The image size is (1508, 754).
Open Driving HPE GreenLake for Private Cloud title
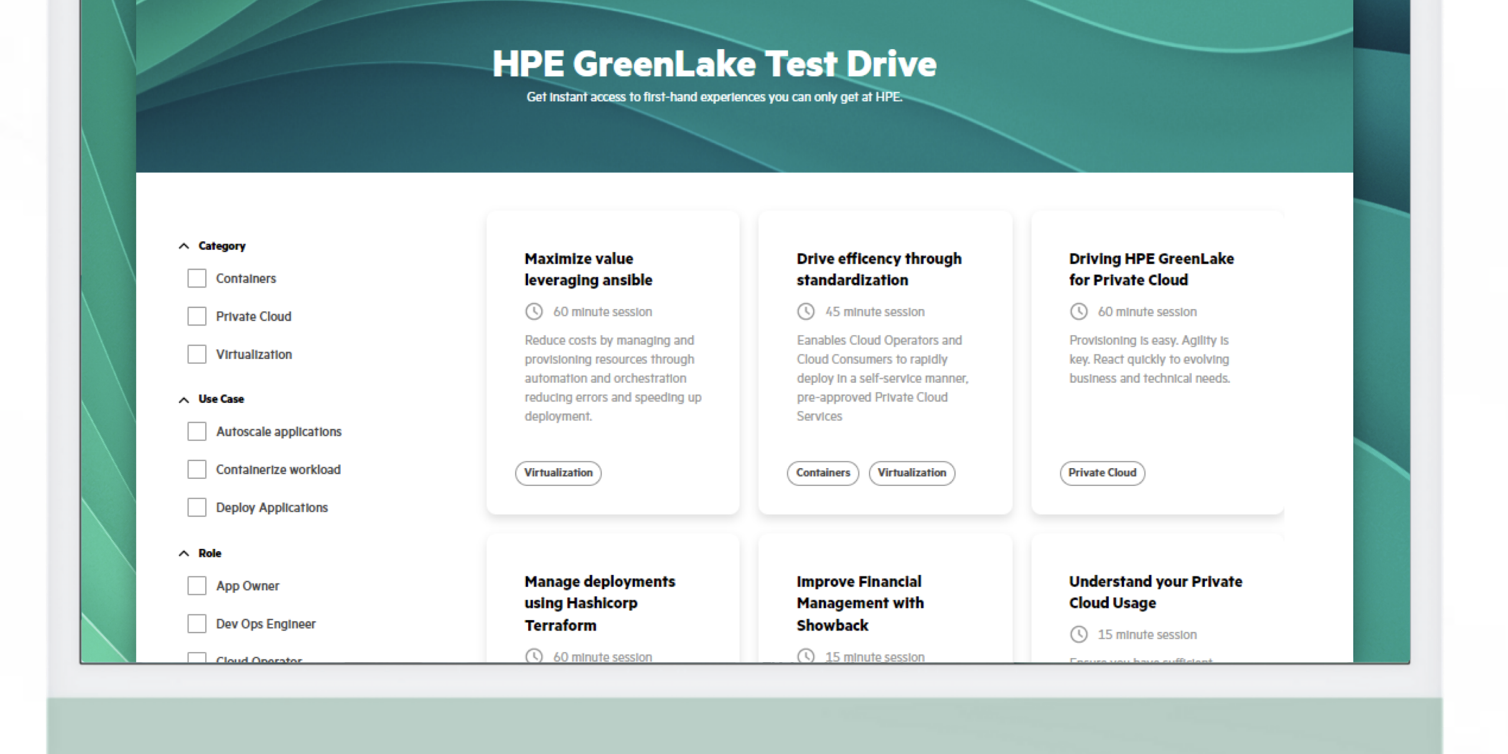point(1151,269)
